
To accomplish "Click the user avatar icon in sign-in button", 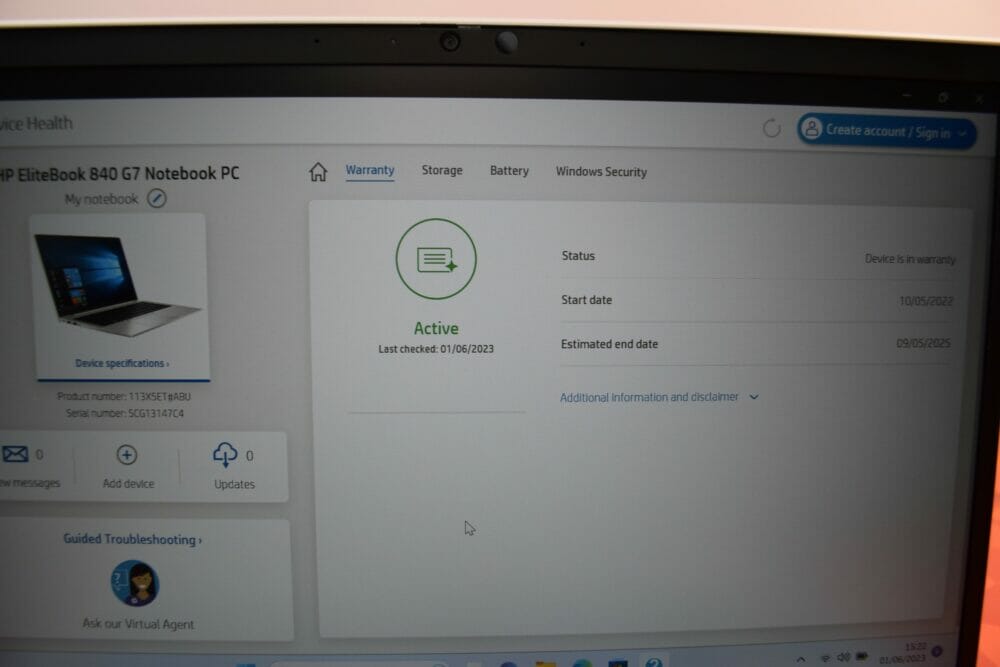I will pyautogui.click(x=812, y=129).
